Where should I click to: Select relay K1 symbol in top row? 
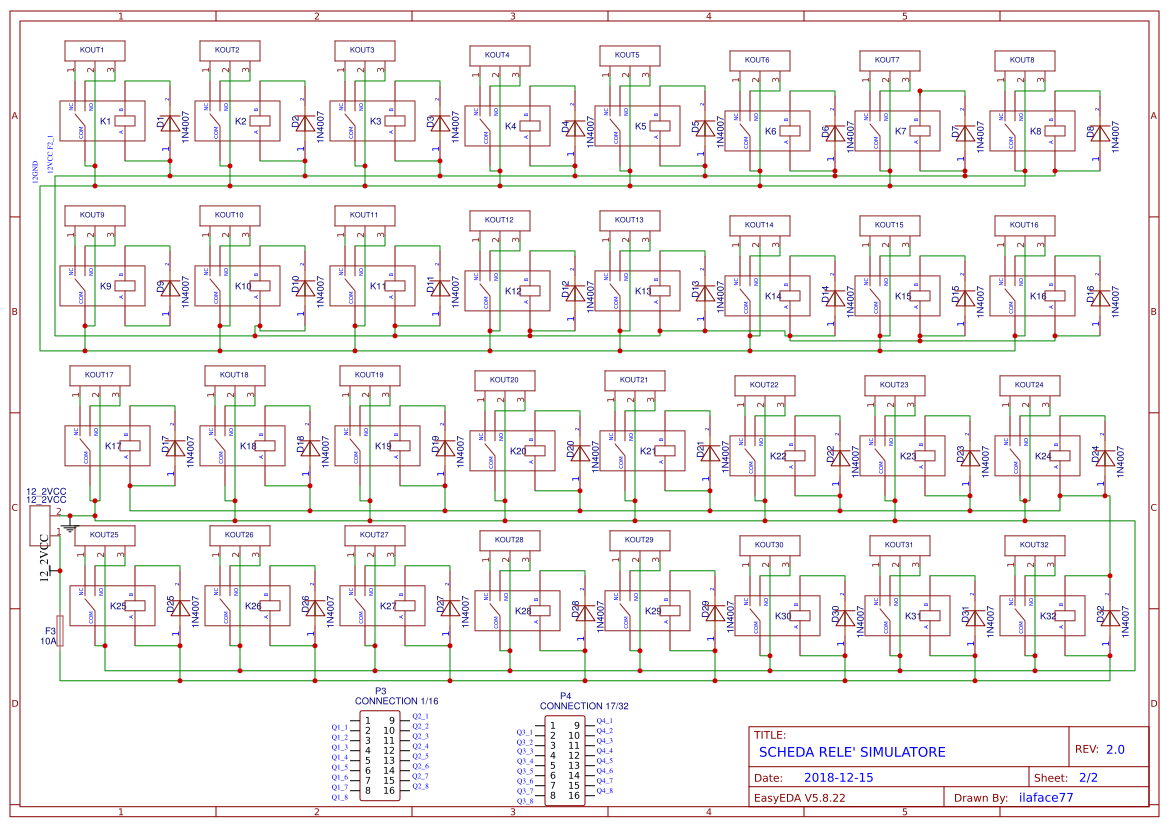point(105,122)
